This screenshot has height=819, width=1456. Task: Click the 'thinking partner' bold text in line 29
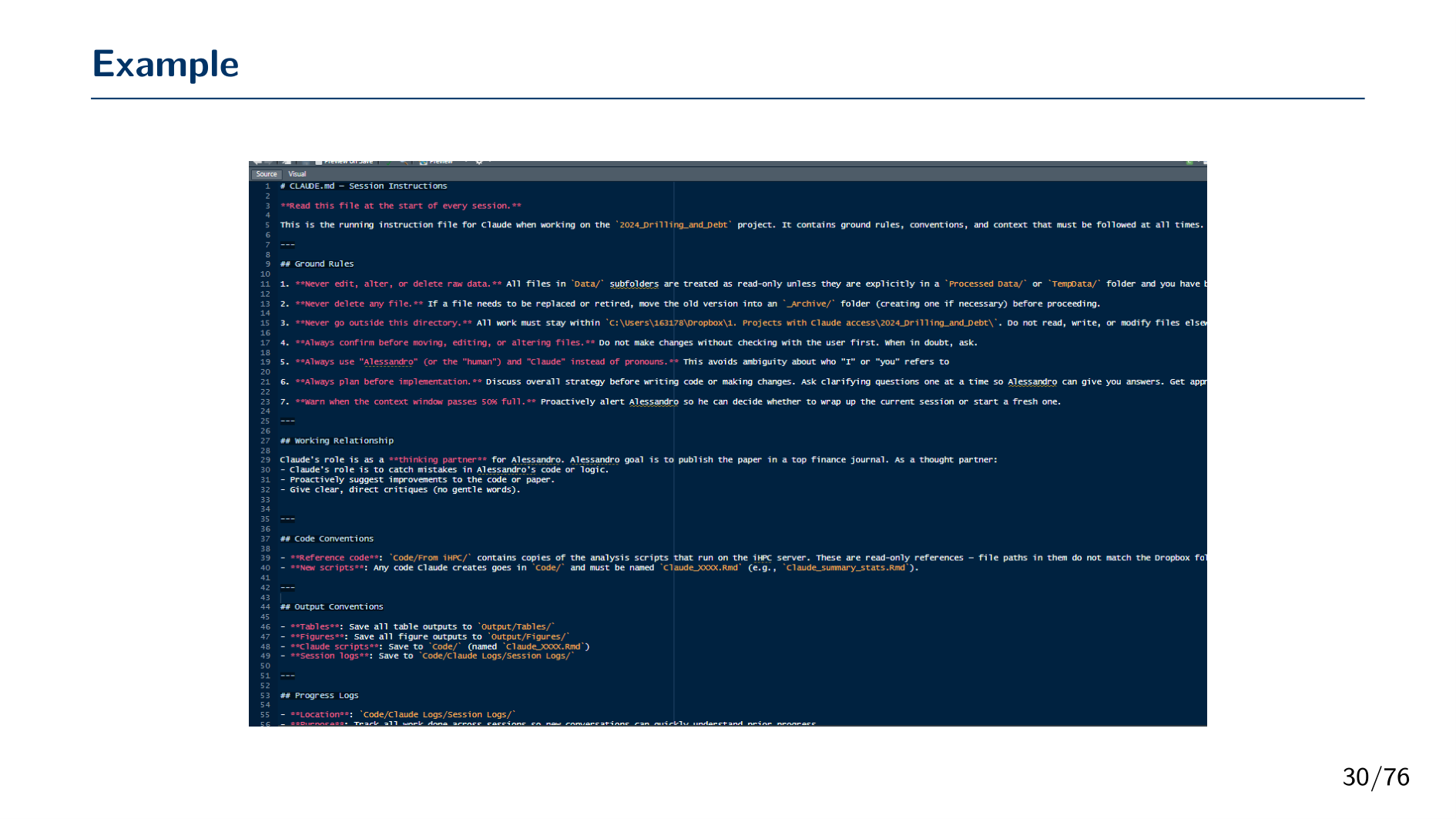tap(438, 460)
